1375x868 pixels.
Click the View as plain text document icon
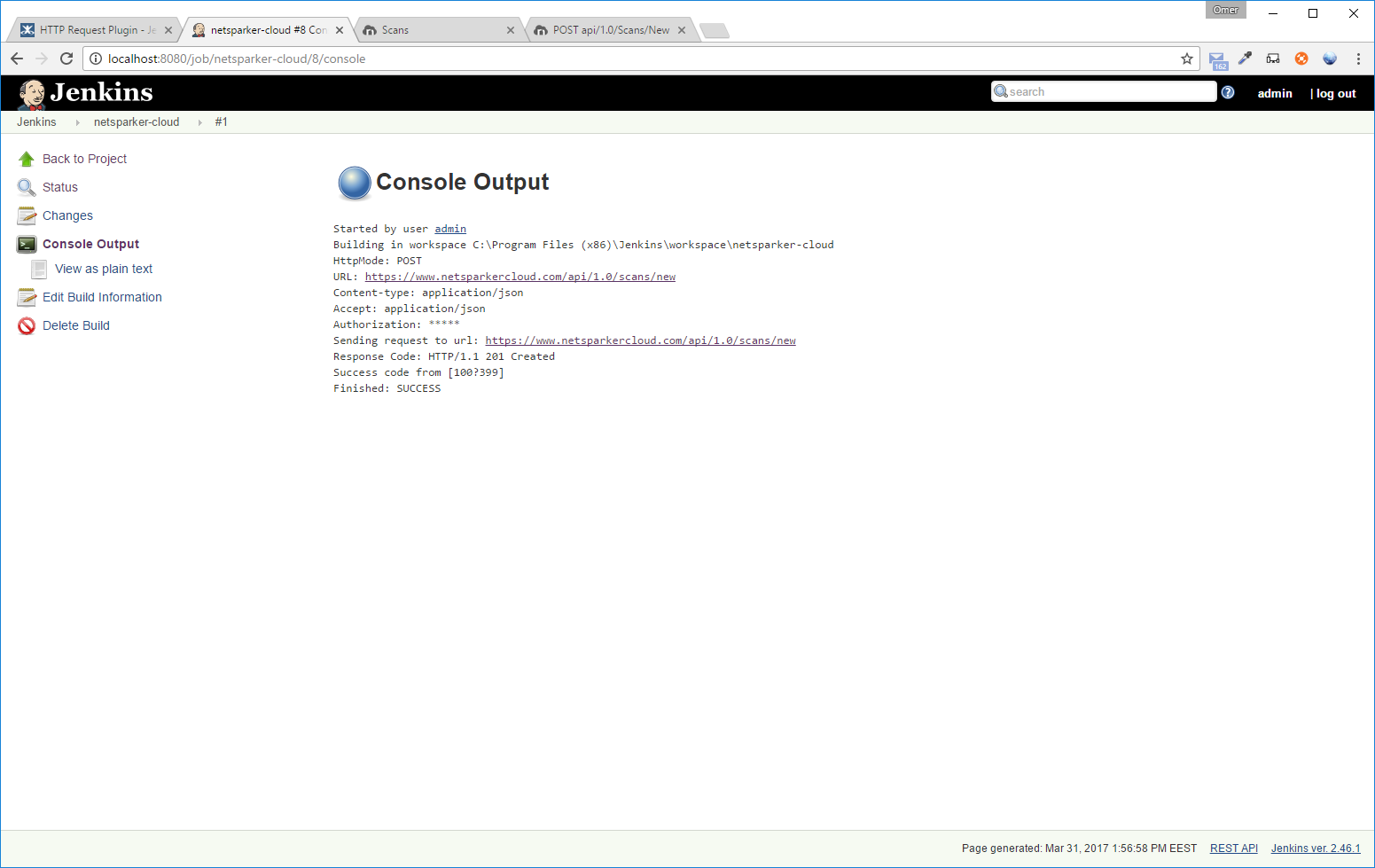pyautogui.click(x=38, y=268)
